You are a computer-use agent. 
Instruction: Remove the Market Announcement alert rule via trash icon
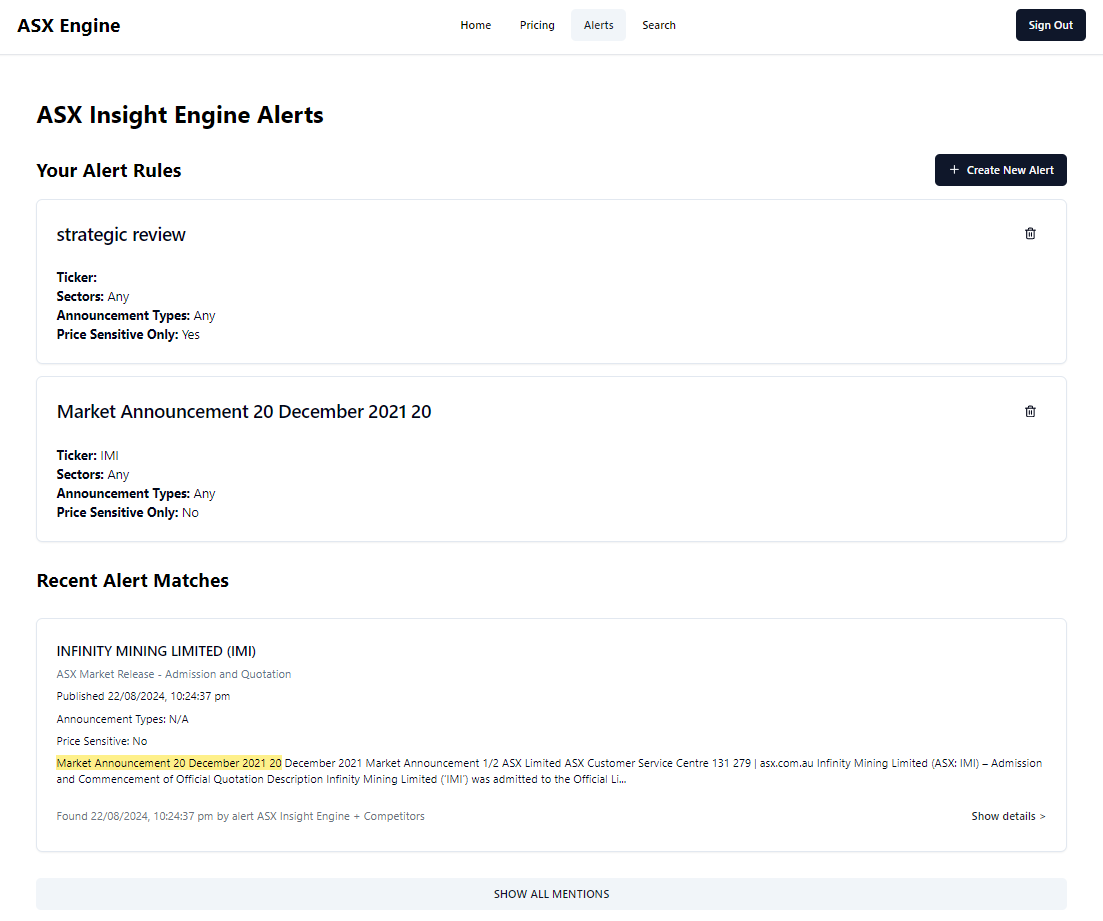(1030, 411)
